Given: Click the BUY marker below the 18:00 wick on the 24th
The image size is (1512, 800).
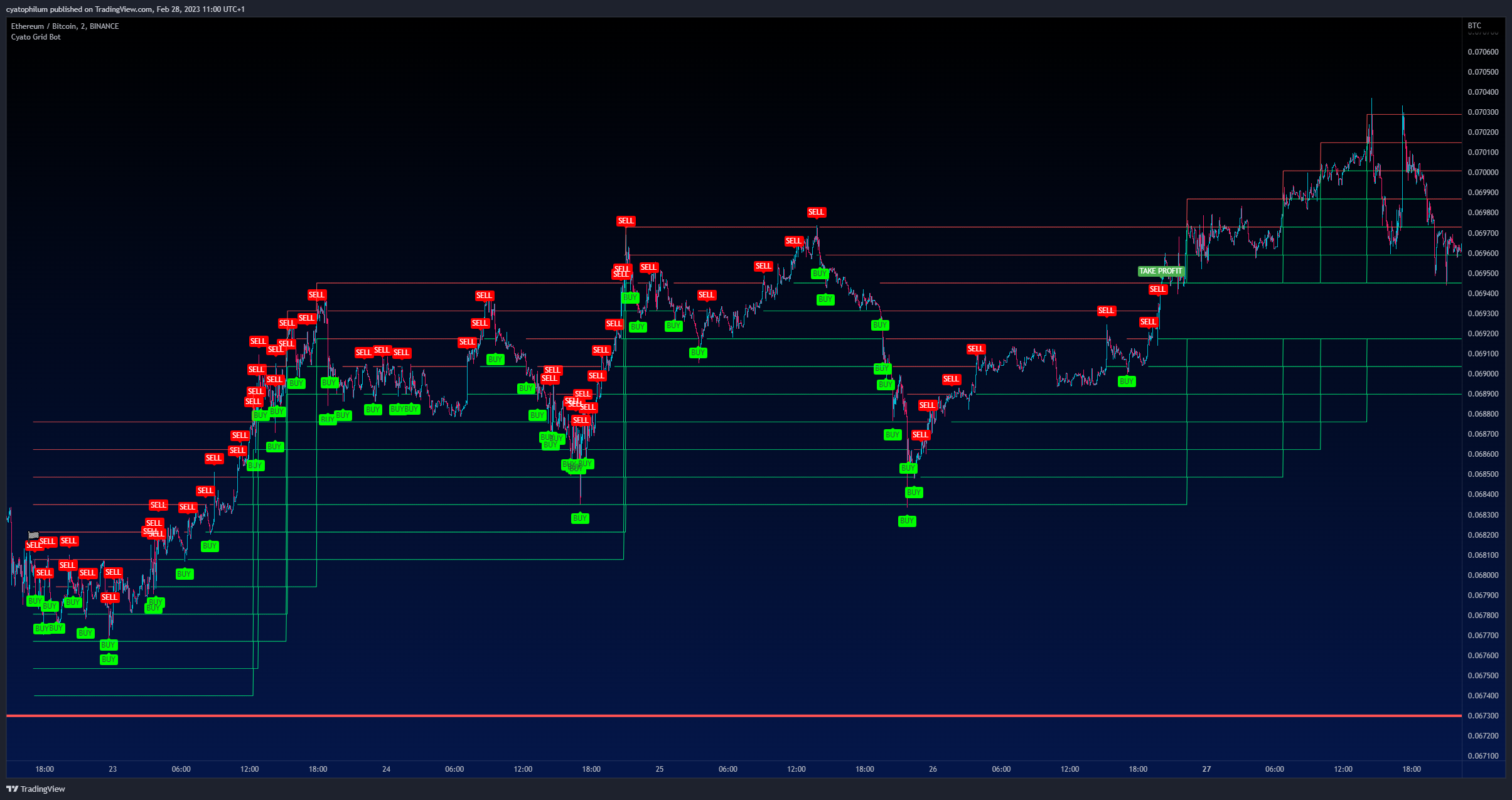Looking at the screenshot, I should coord(580,518).
